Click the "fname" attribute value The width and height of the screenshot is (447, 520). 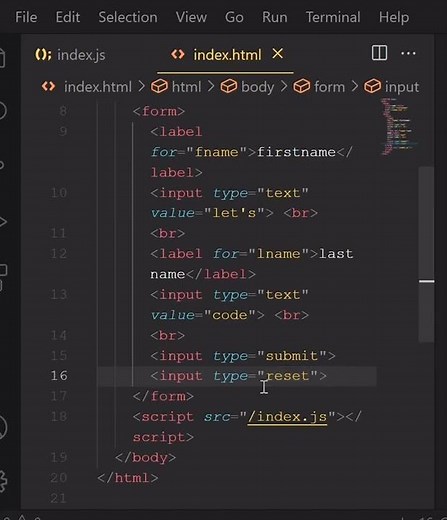pyautogui.click(x=217, y=152)
